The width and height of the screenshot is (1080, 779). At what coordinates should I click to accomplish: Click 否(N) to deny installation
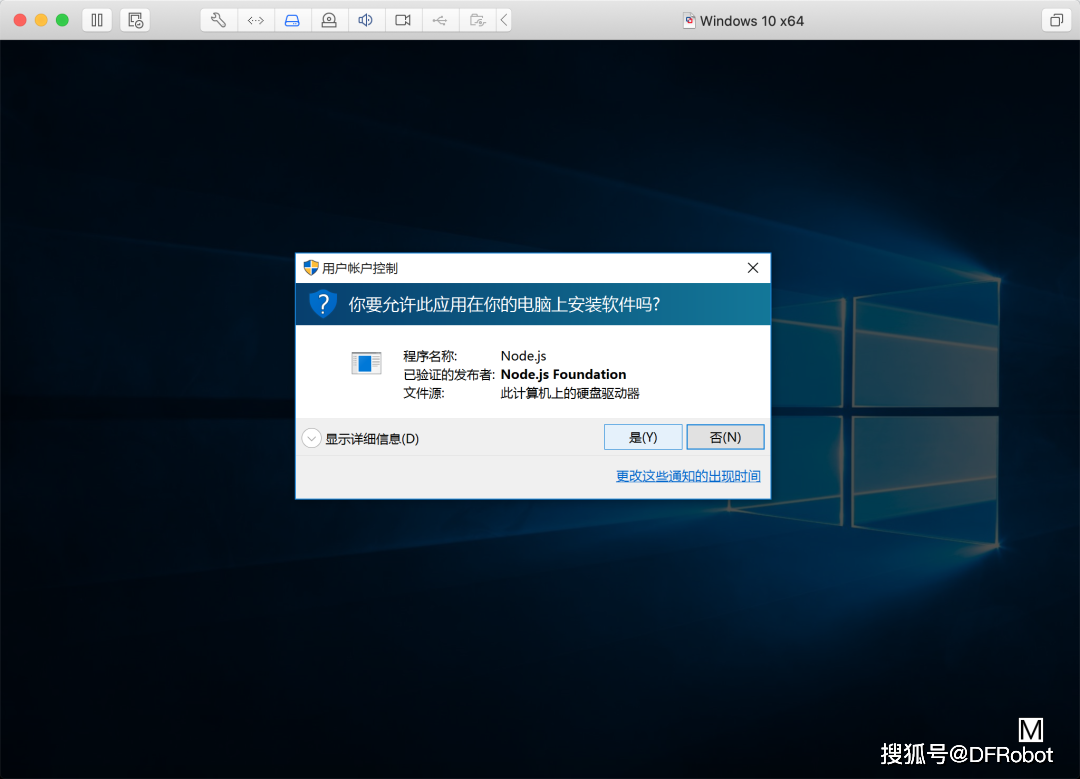[x=725, y=437]
